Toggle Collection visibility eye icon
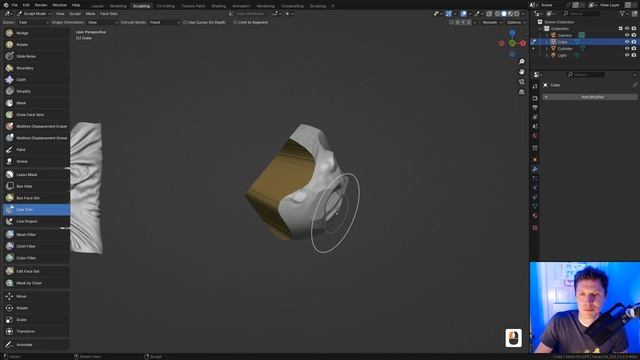640x360 pixels. 627,29
